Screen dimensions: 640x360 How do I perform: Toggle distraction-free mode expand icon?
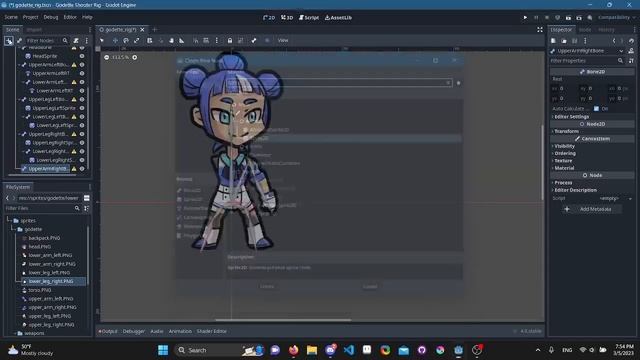coord(540,29)
